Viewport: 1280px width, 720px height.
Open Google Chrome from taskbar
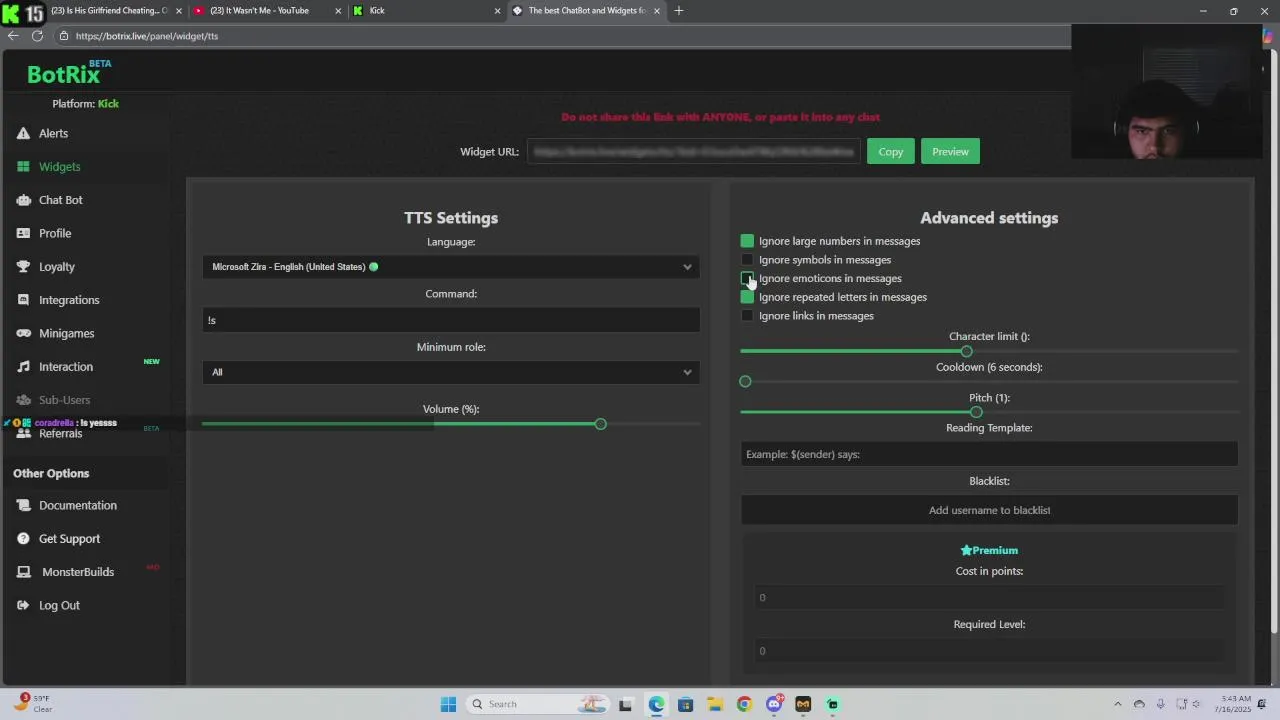click(x=744, y=704)
